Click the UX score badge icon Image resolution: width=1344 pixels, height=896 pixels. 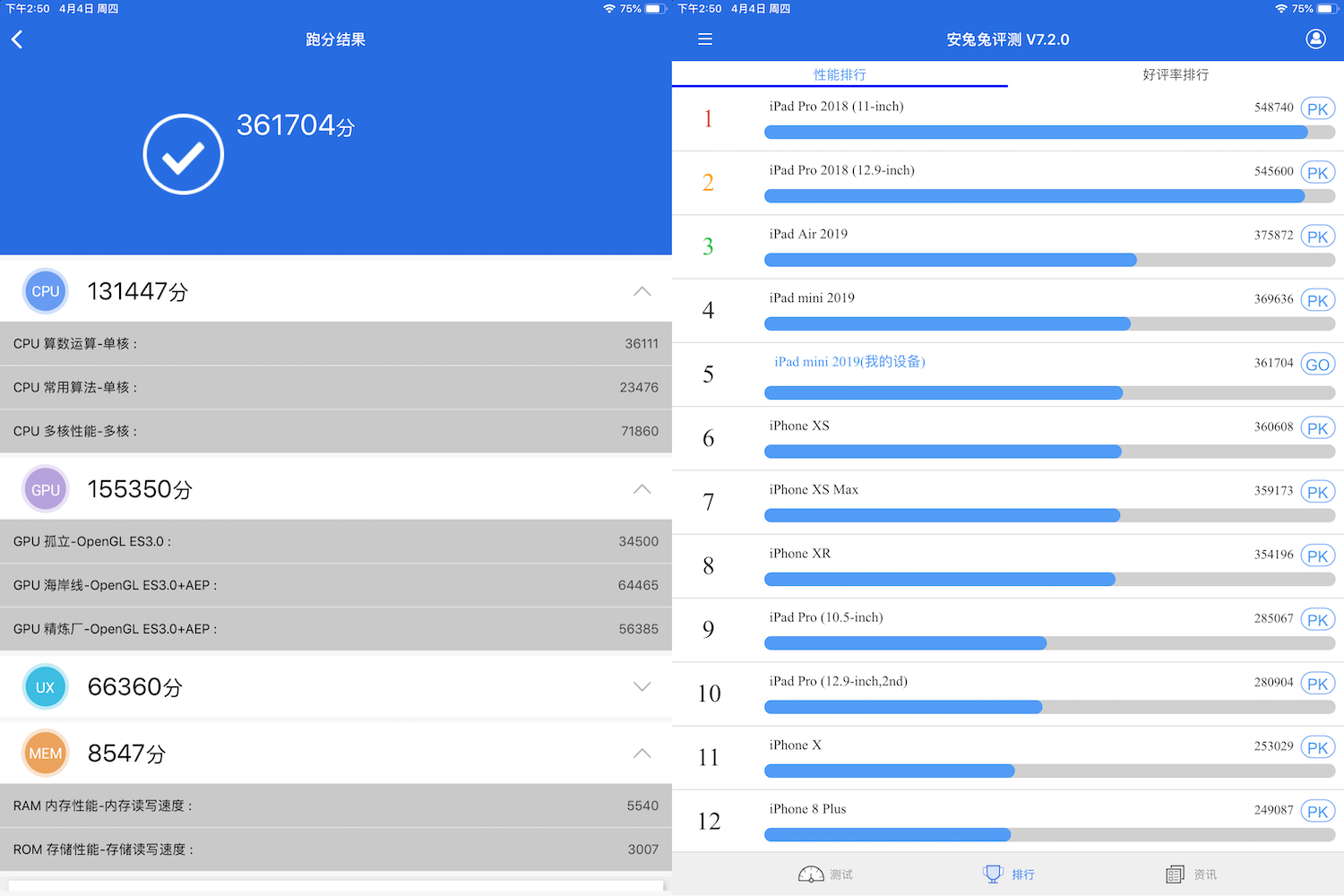pyautogui.click(x=45, y=686)
